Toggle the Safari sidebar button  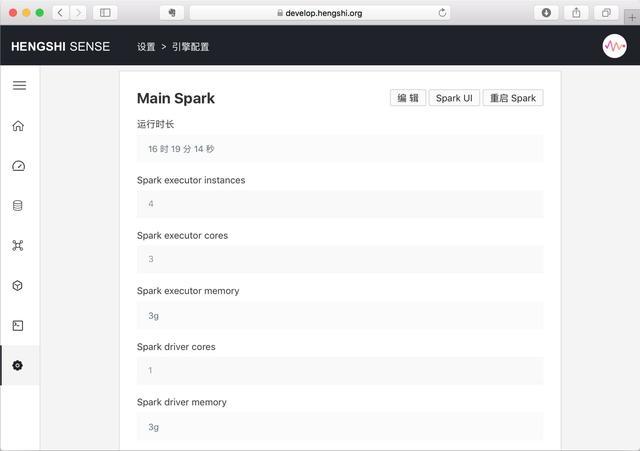coord(105,13)
